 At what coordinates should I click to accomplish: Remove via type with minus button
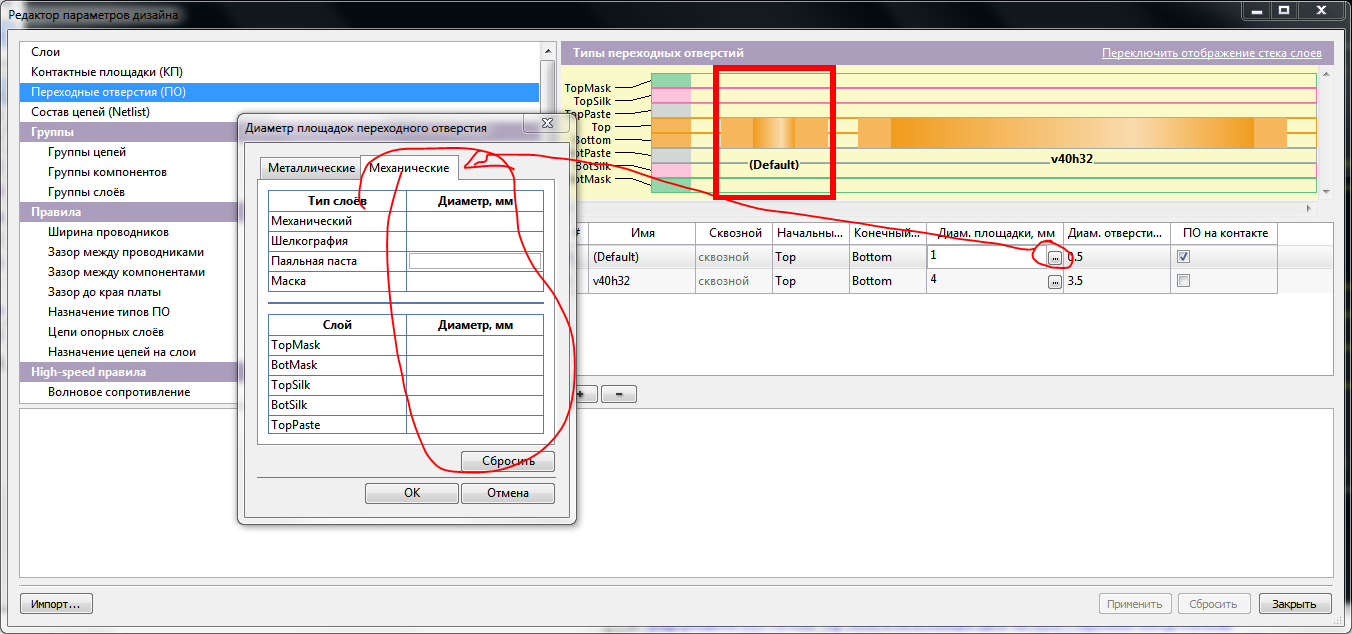tap(619, 394)
